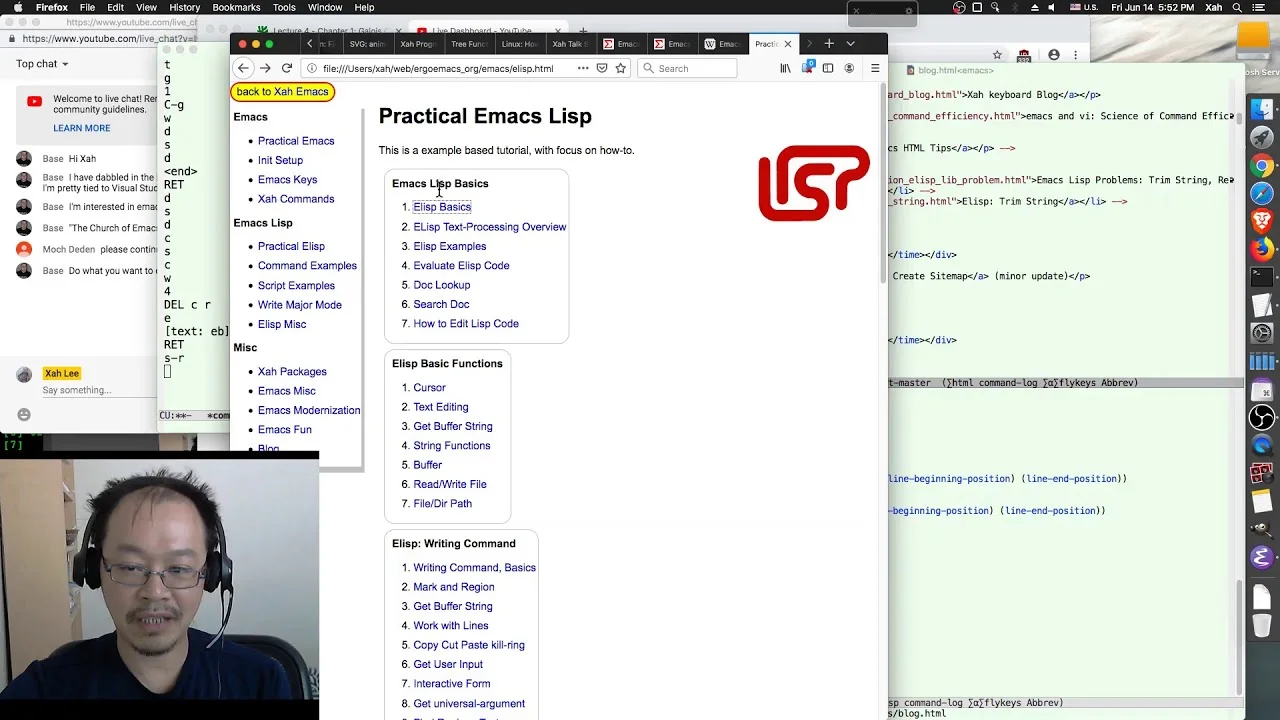
Task: Save page to Pocket icon
Action: (602, 68)
